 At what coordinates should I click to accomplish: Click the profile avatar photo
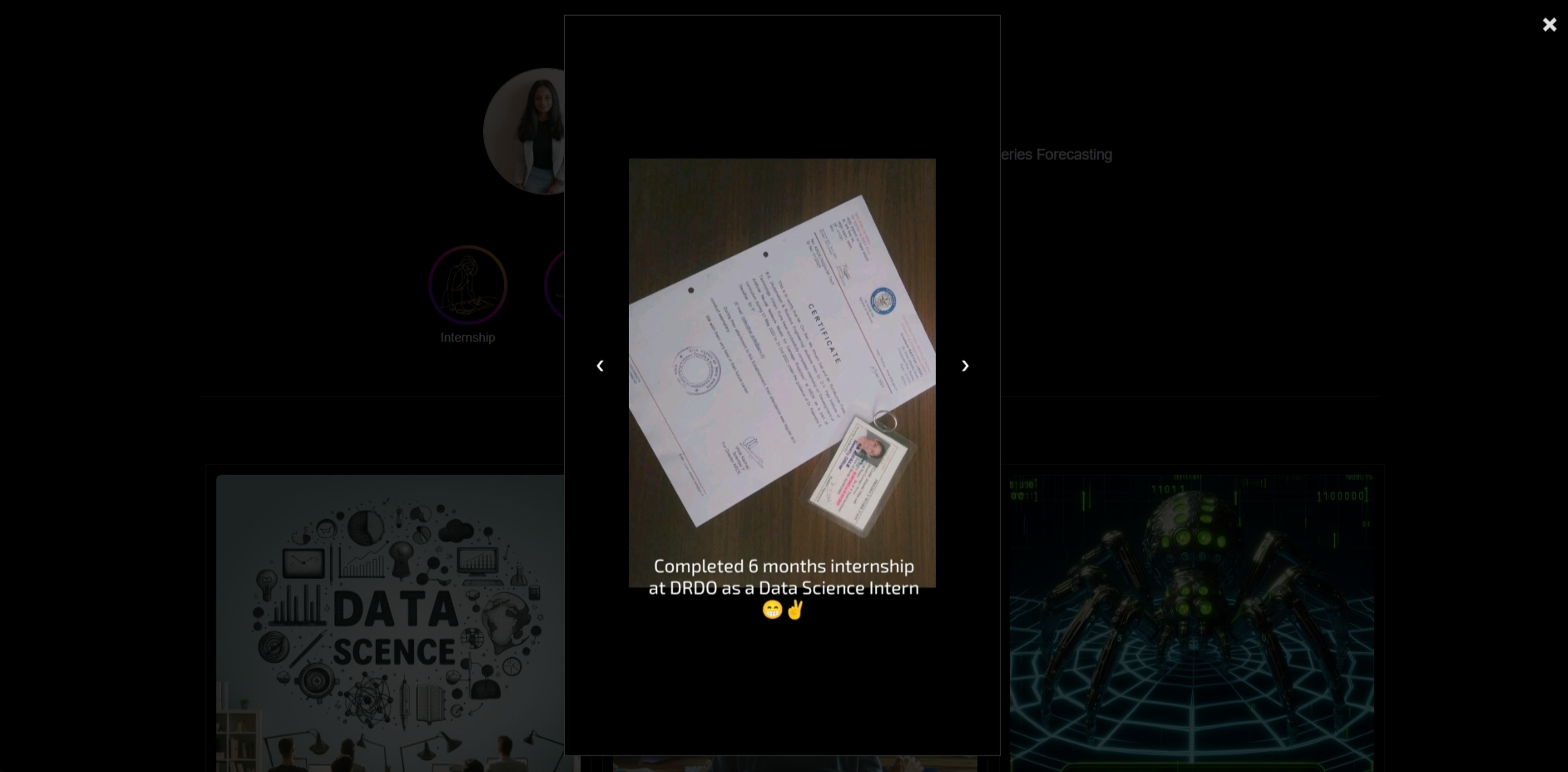point(526,131)
